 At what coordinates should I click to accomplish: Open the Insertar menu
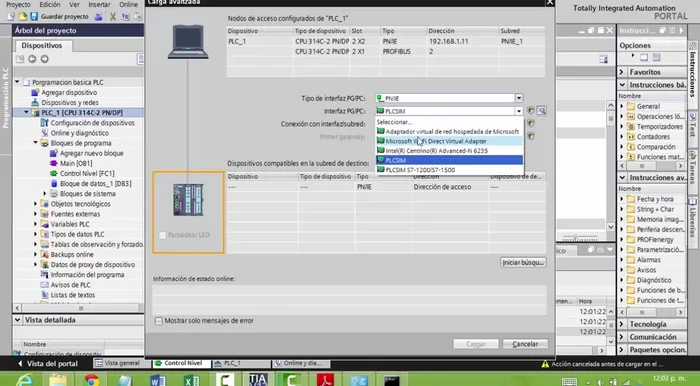99,4
